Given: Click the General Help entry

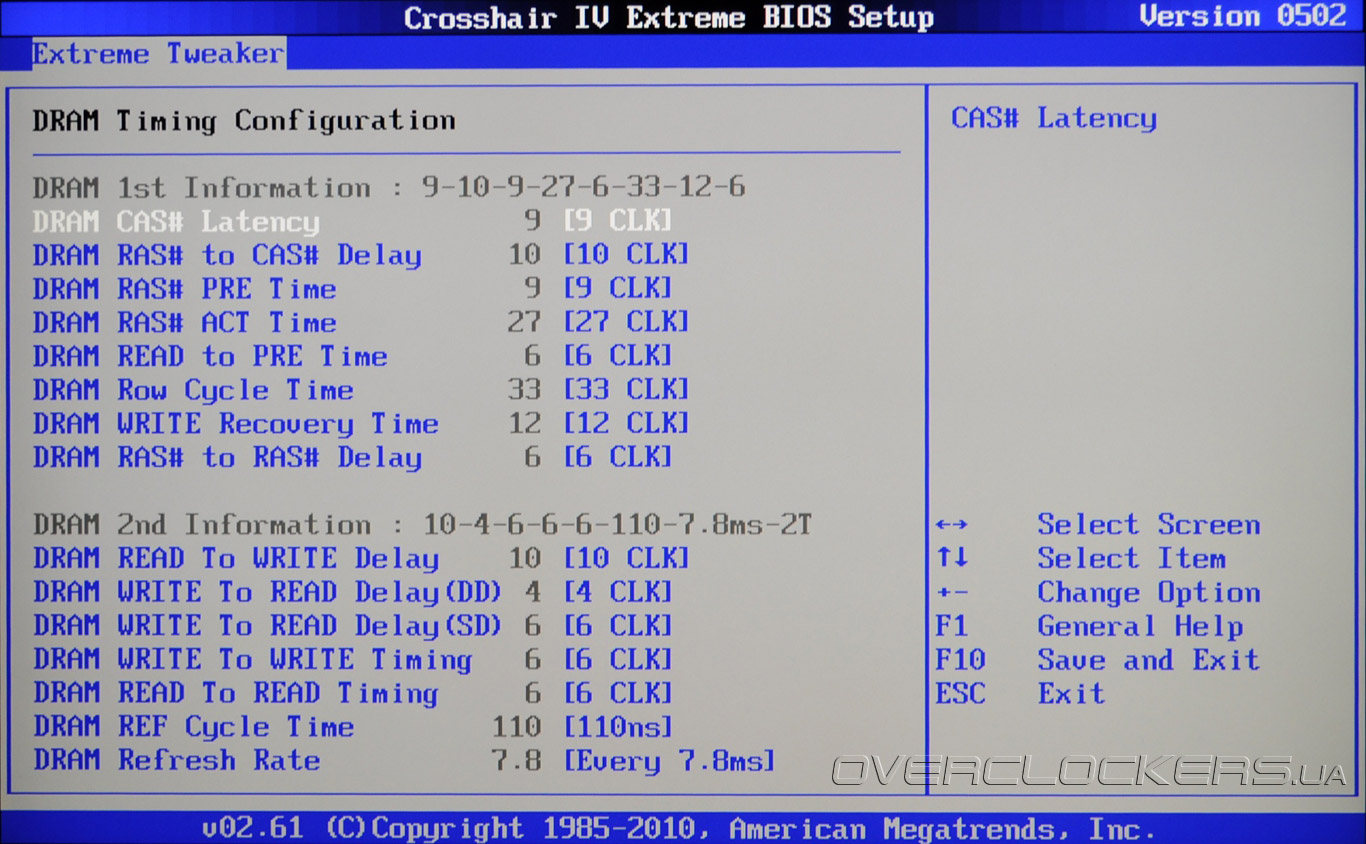Looking at the screenshot, I should click(1140, 627).
